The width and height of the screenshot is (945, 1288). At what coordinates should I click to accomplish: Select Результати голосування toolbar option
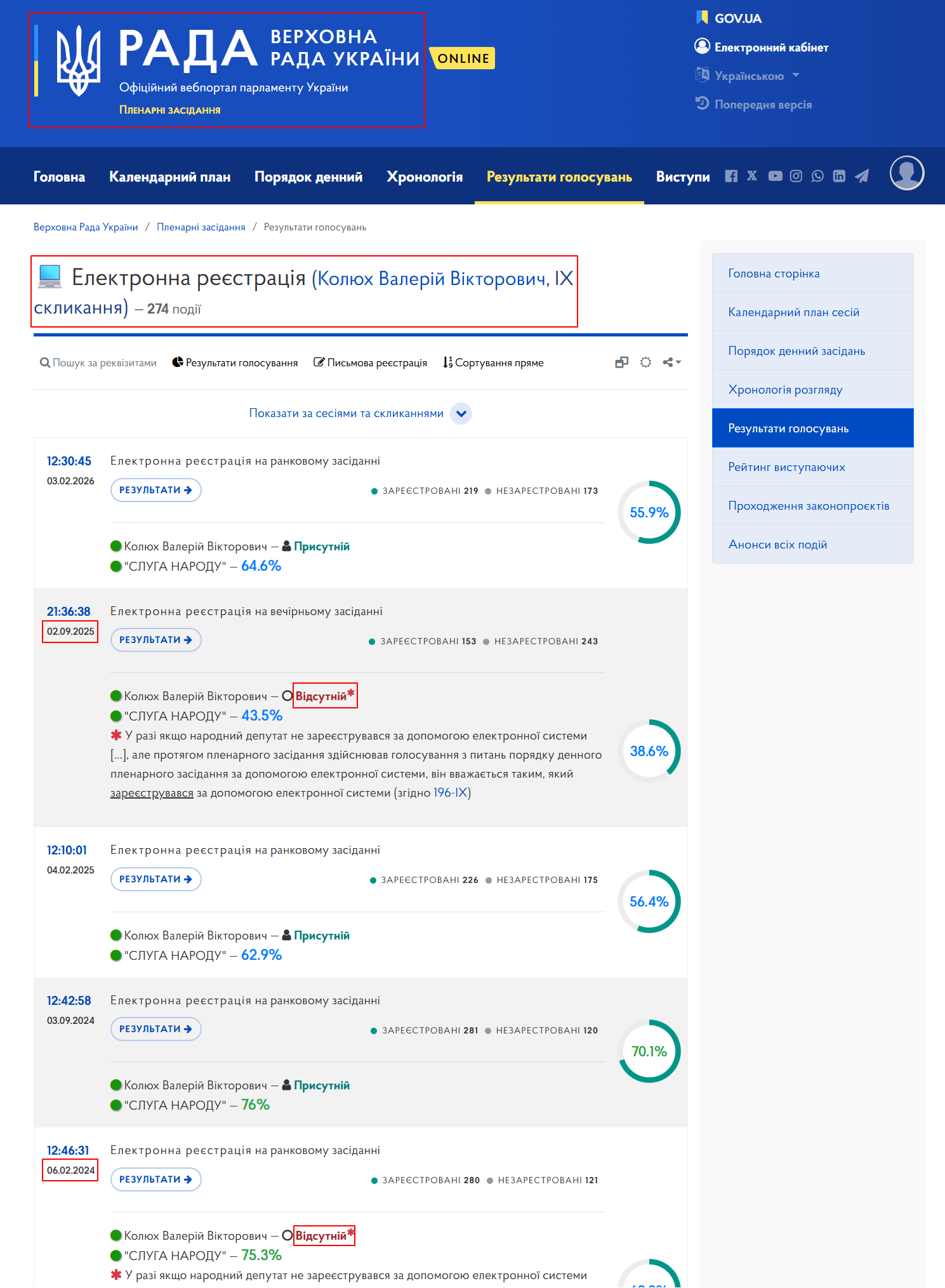pos(235,362)
